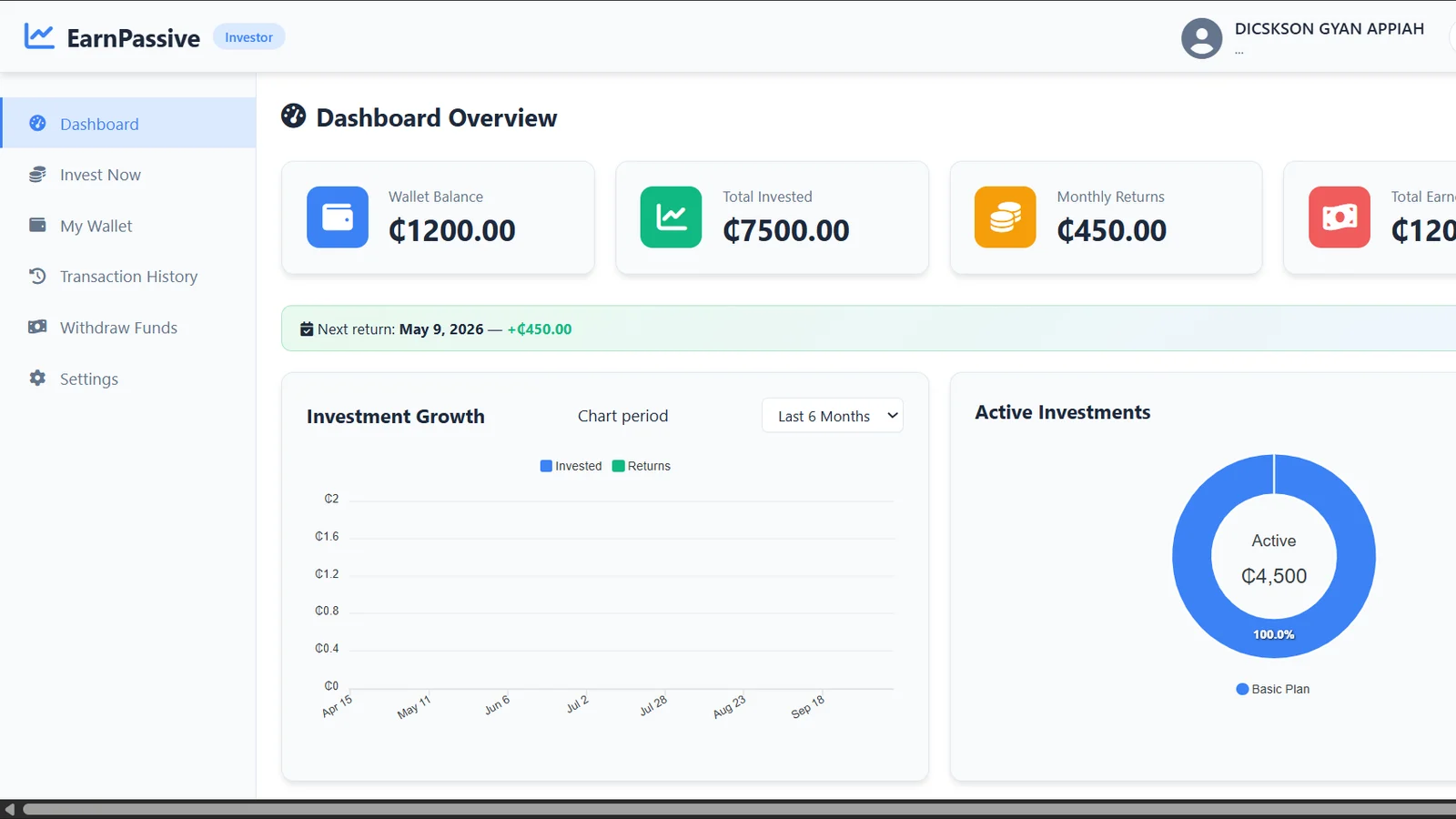Click the Transaction History clock icon
This screenshot has width=1456, height=819.
tap(37, 276)
